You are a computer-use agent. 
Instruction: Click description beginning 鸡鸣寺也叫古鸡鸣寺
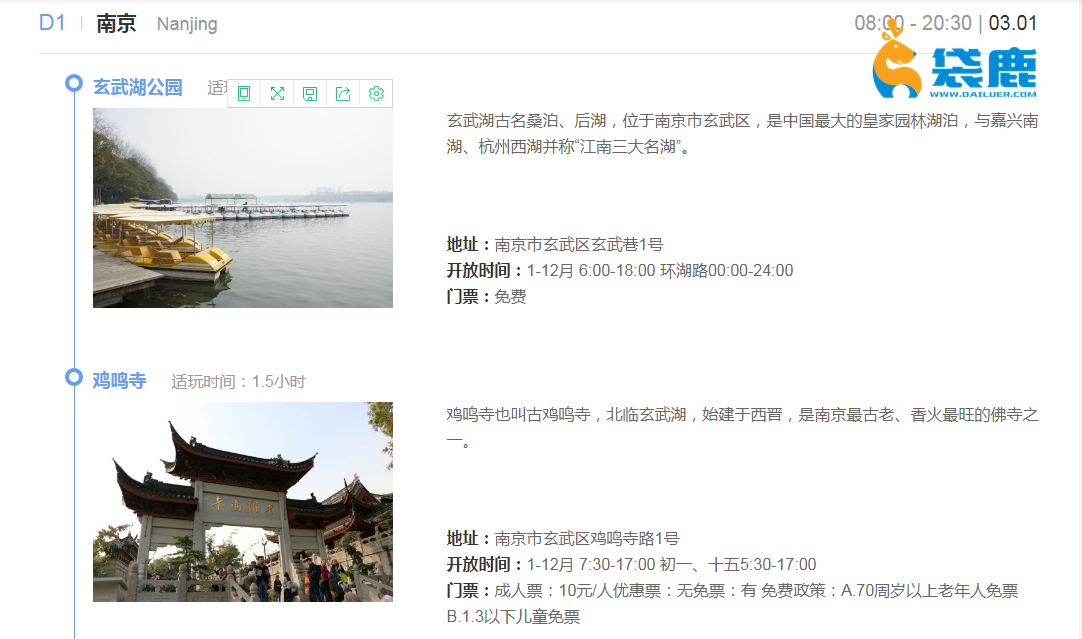coord(742,428)
